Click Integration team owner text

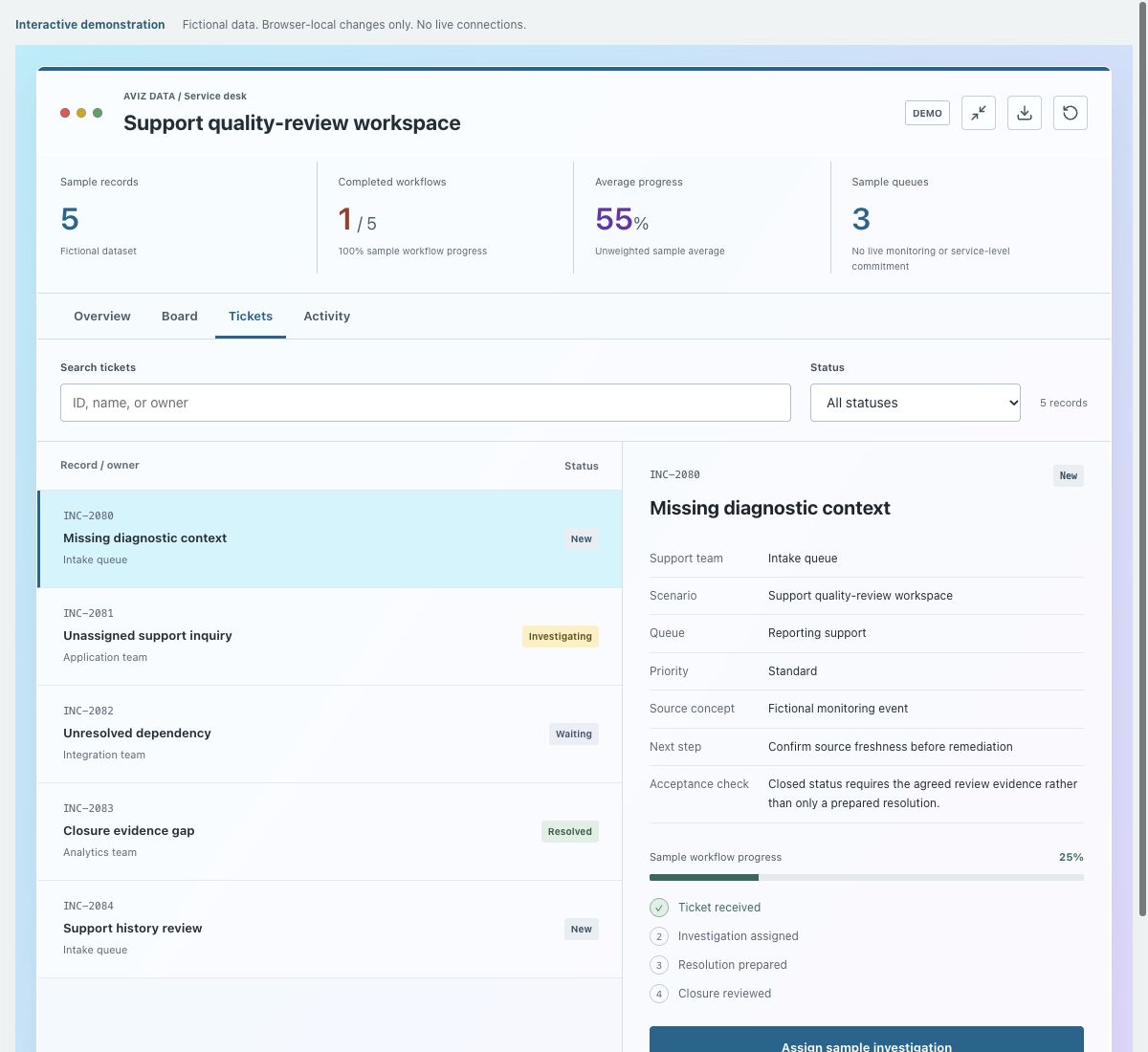(104, 755)
